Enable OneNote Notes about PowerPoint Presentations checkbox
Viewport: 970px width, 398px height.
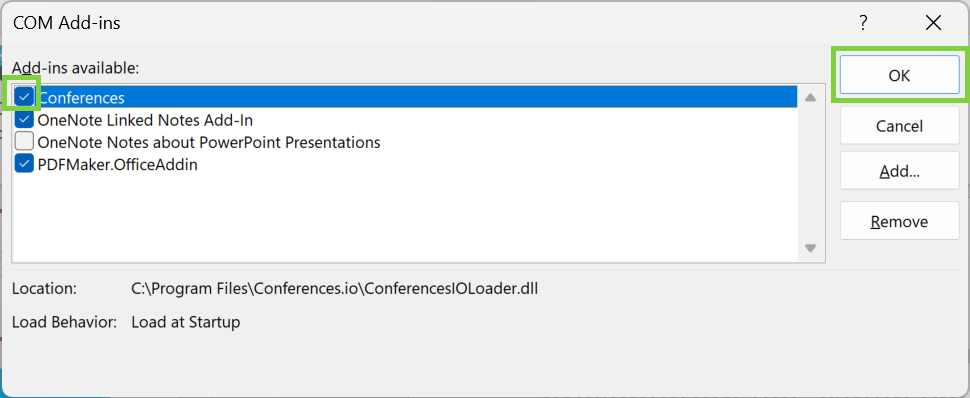tap(24, 142)
